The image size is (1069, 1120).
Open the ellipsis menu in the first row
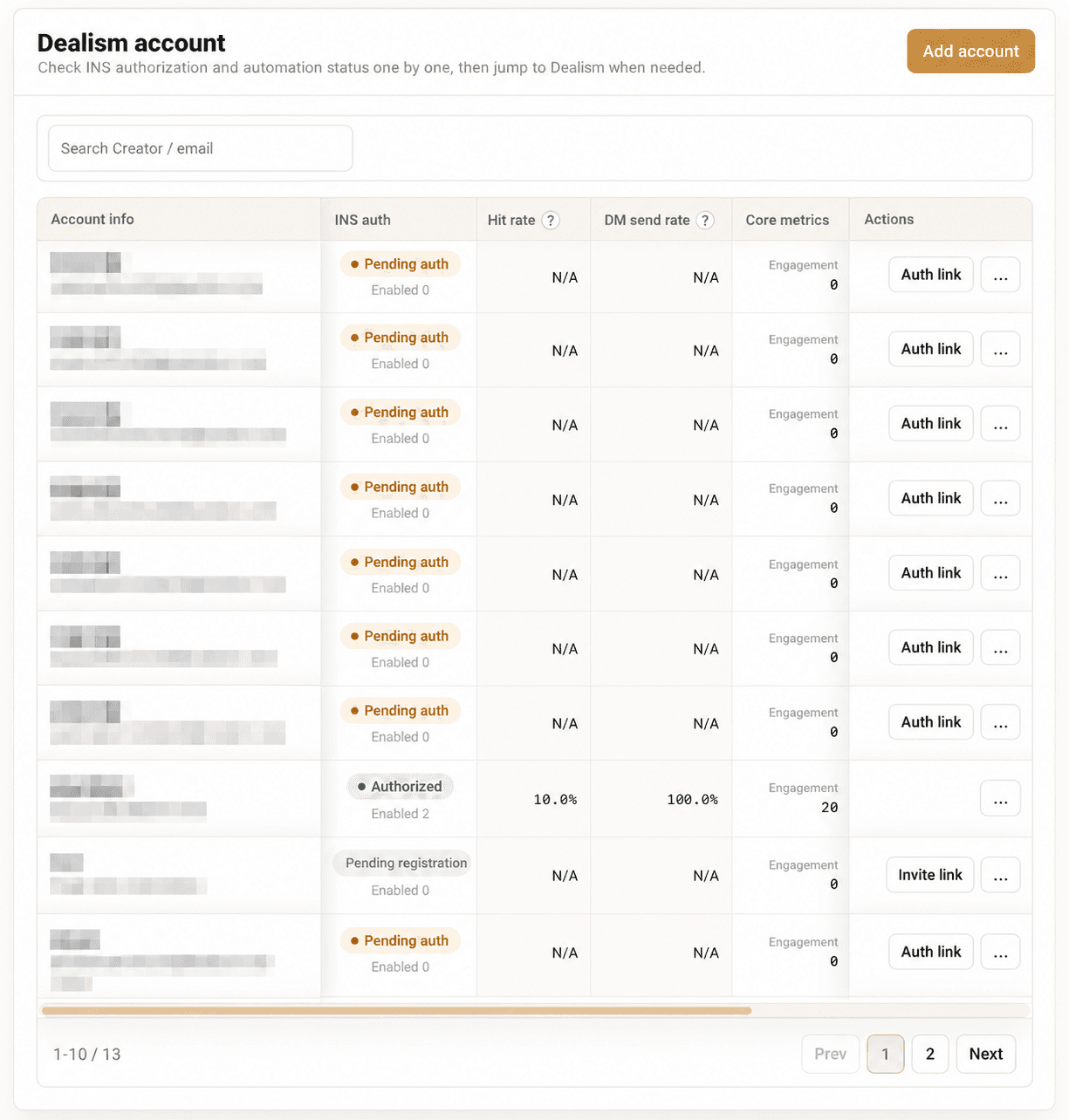(1000, 275)
